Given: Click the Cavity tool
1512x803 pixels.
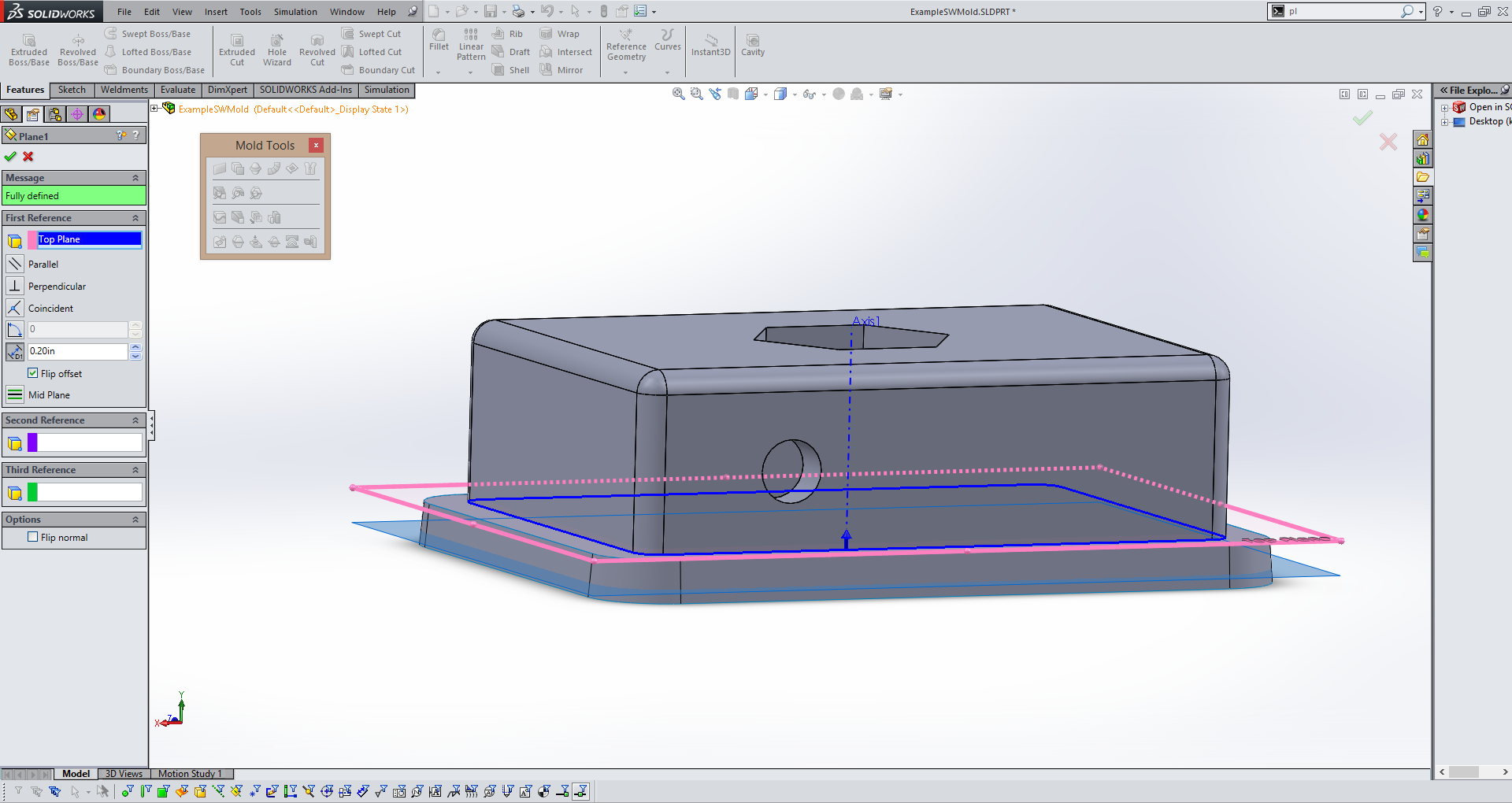Looking at the screenshot, I should pyautogui.click(x=753, y=45).
